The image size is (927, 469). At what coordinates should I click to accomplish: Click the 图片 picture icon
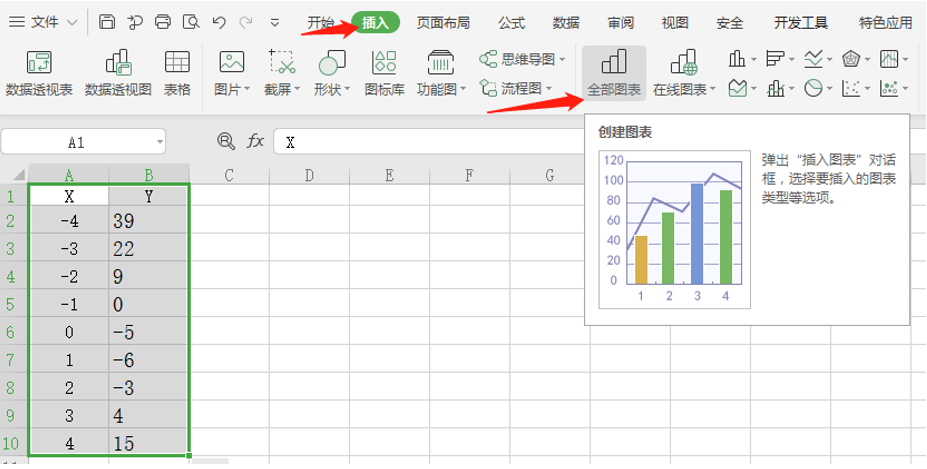coord(232,62)
